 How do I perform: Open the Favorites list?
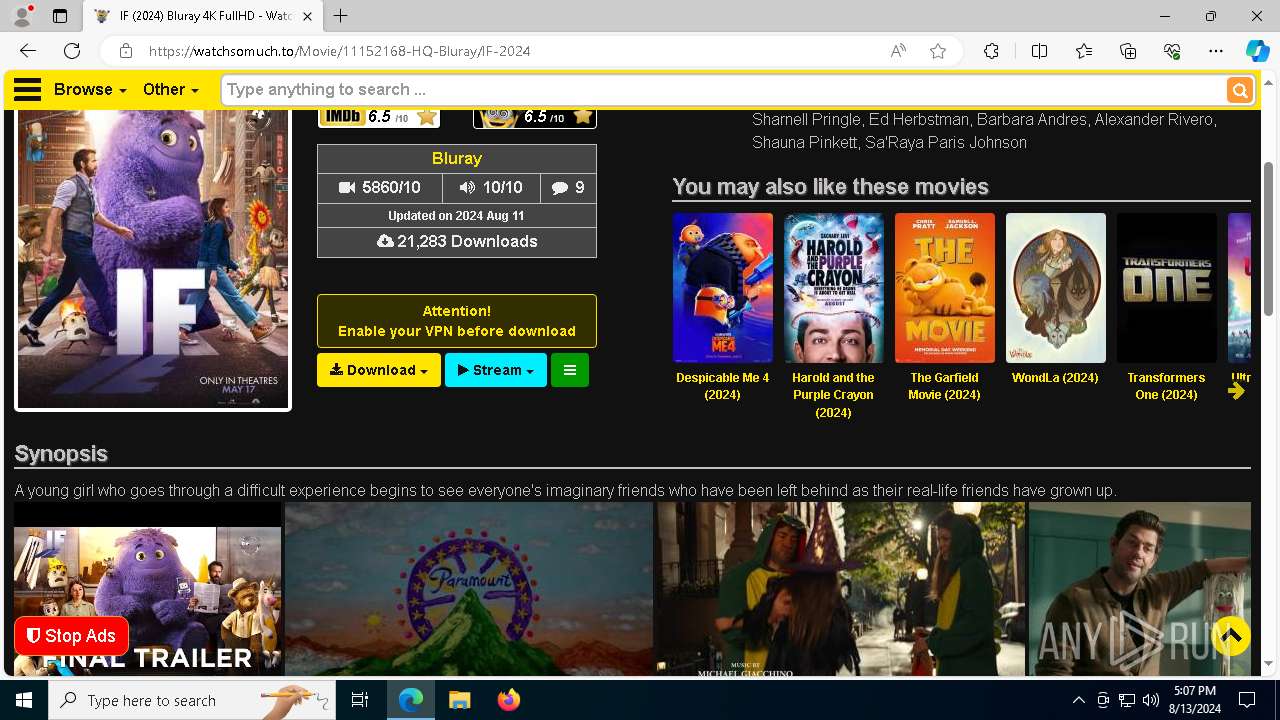[x=1084, y=51]
